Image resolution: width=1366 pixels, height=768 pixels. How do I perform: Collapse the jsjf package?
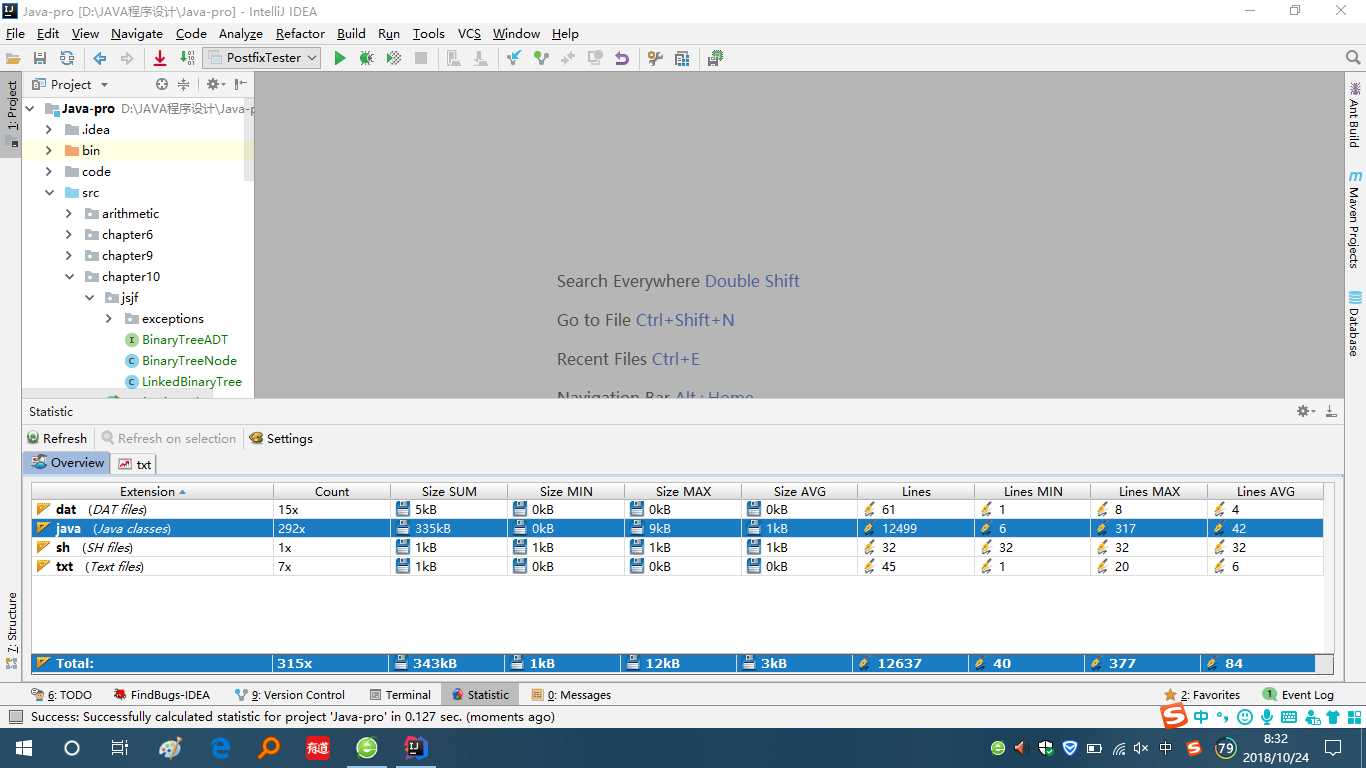coord(89,297)
